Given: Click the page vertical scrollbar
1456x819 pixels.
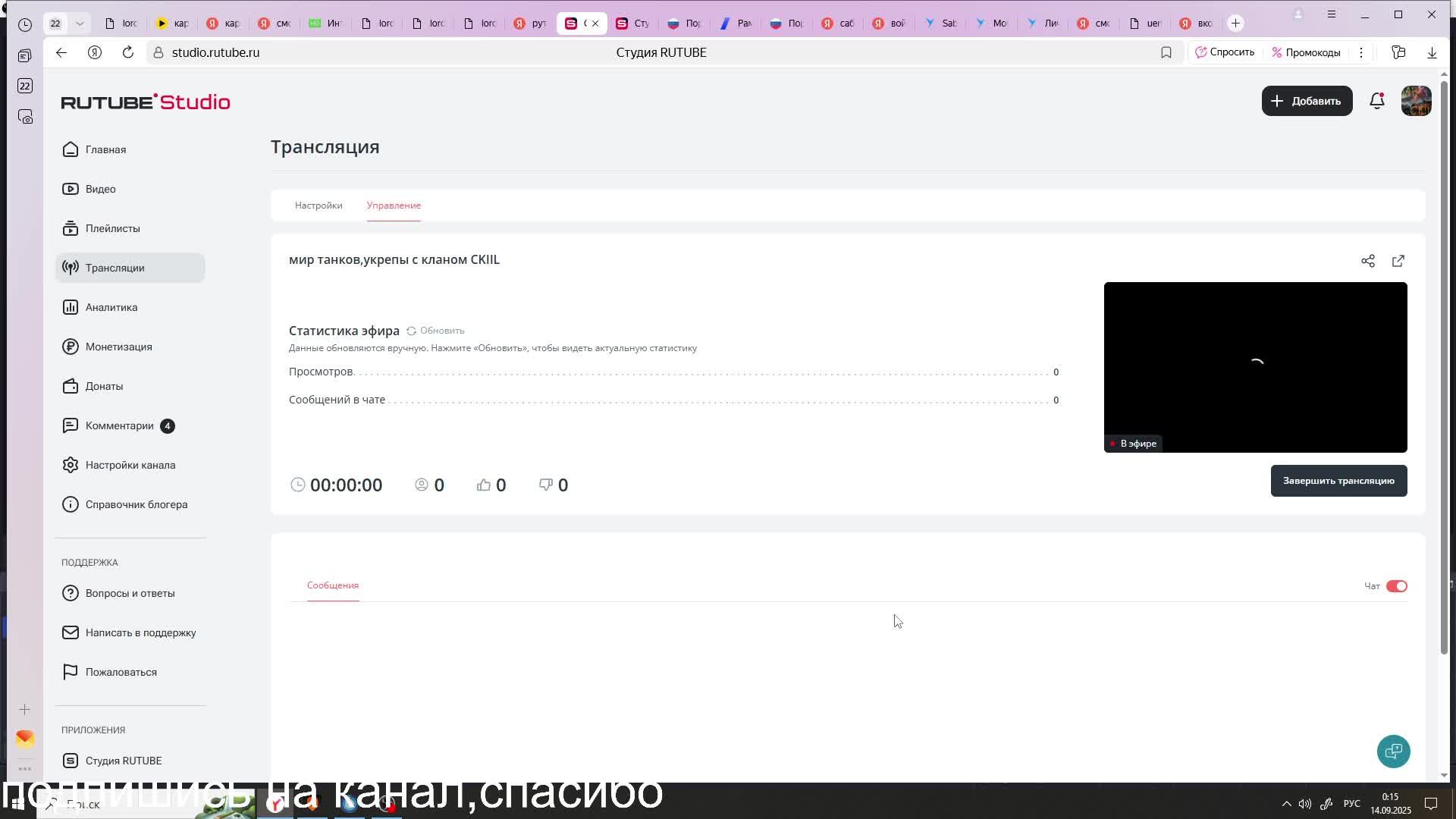Looking at the screenshot, I should click(1444, 364).
